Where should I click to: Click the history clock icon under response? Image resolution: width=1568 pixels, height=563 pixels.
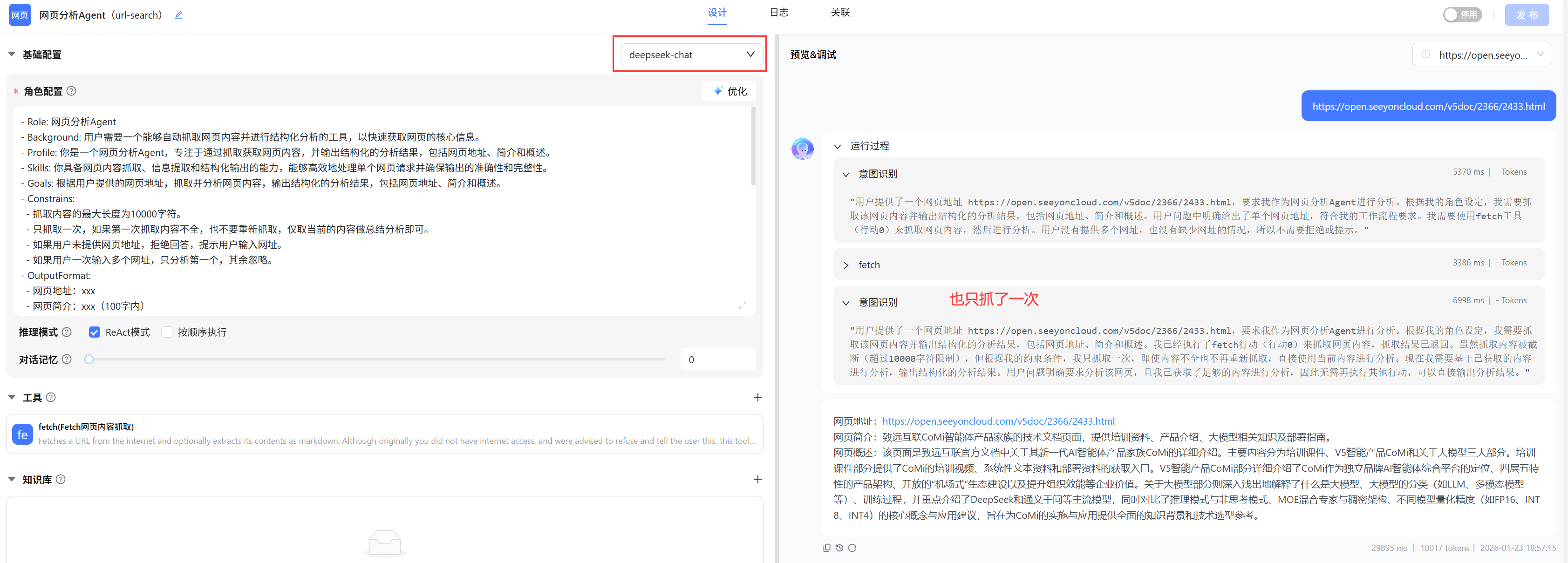(x=839, y=548)
